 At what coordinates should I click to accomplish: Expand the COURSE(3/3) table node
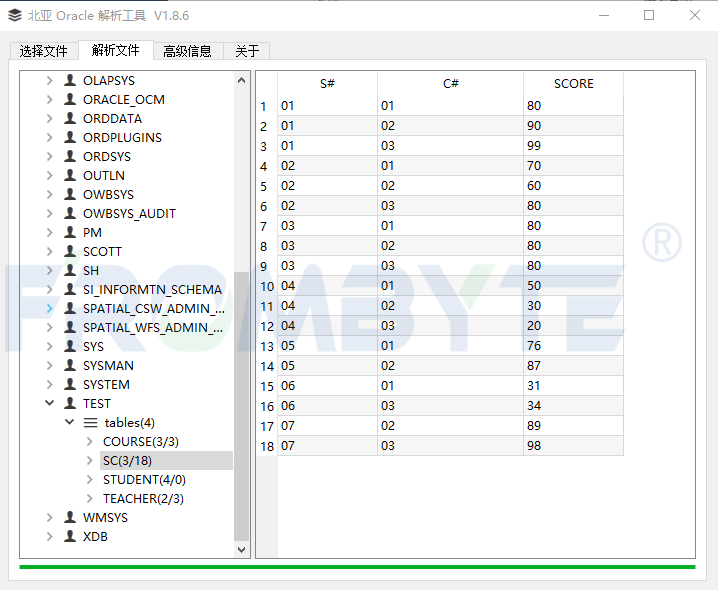point(90,442)
